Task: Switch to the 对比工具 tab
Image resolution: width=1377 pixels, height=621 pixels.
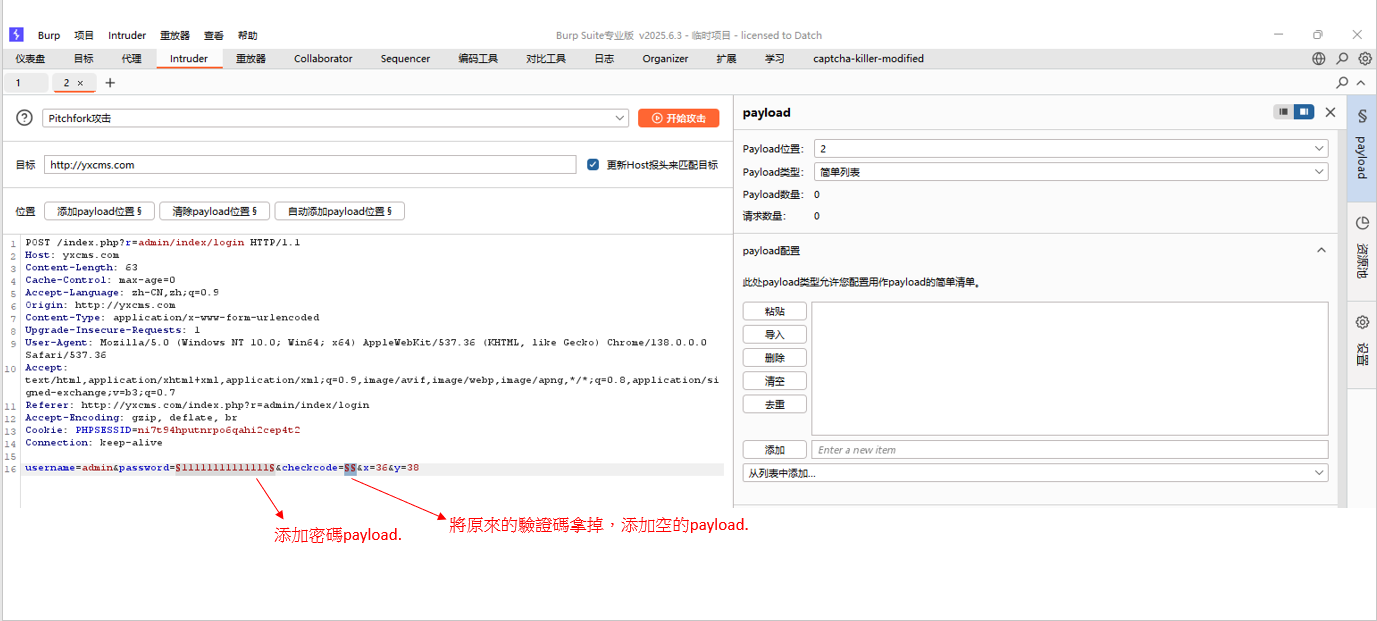Action: point(546,59)
